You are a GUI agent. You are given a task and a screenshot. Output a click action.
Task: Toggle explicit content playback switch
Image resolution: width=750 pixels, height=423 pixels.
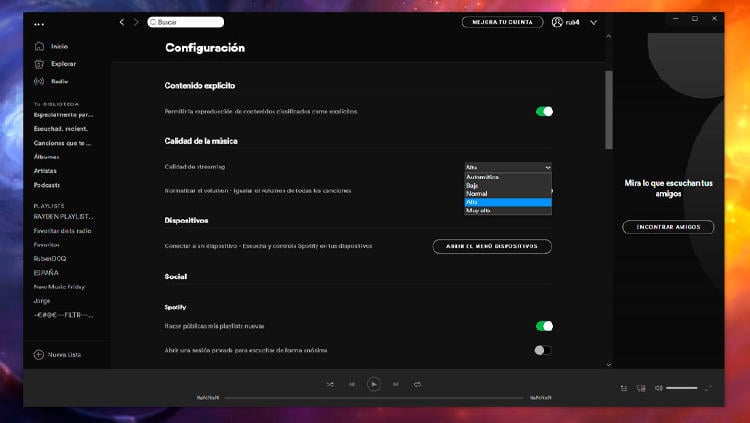[x=544, y=111]
